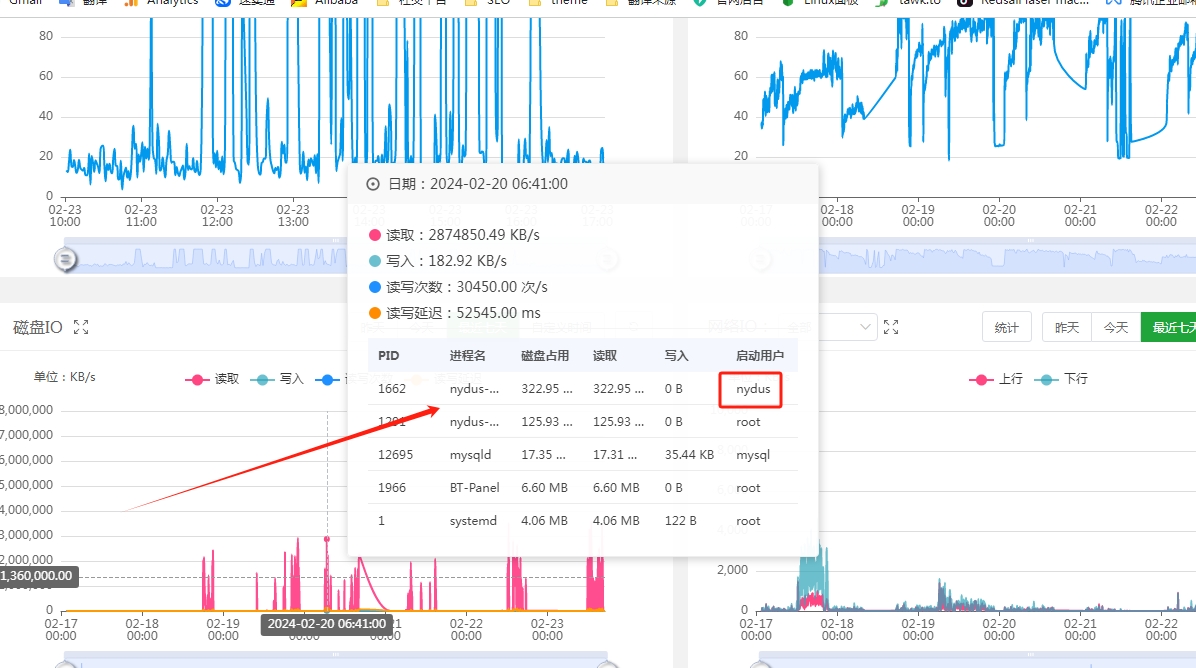Click the 统计 button
The image size is (1196, 668).
tap(1006, 327)
